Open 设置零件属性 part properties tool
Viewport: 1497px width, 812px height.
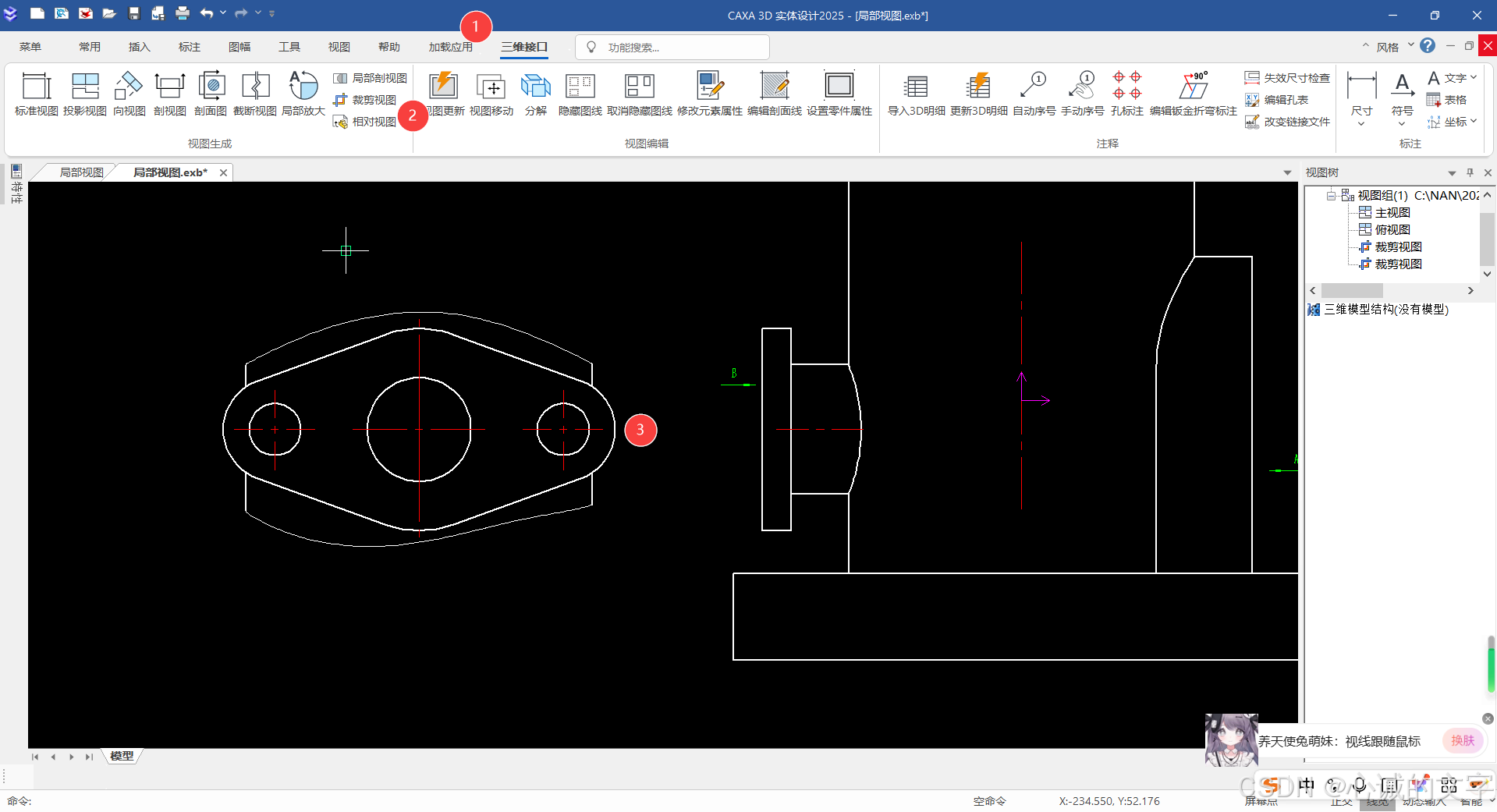pyautogui.click(x=839, y=94)
